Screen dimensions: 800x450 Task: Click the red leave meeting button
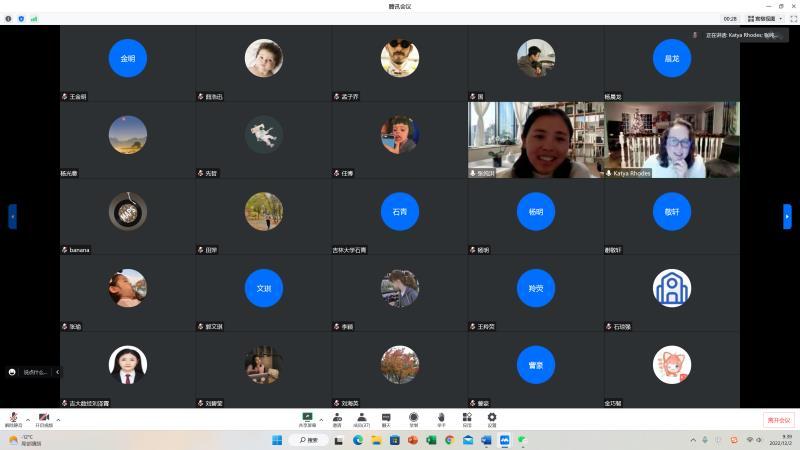(x=778, y=420)
